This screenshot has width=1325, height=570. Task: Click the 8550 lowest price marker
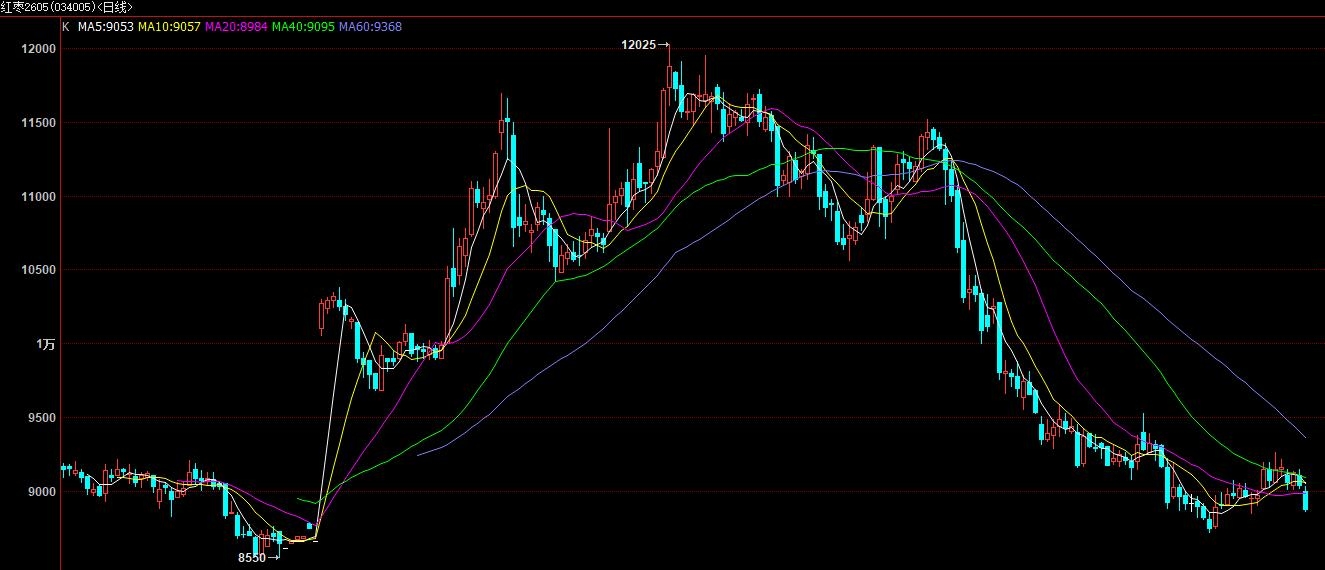click(x=250, y=558)
